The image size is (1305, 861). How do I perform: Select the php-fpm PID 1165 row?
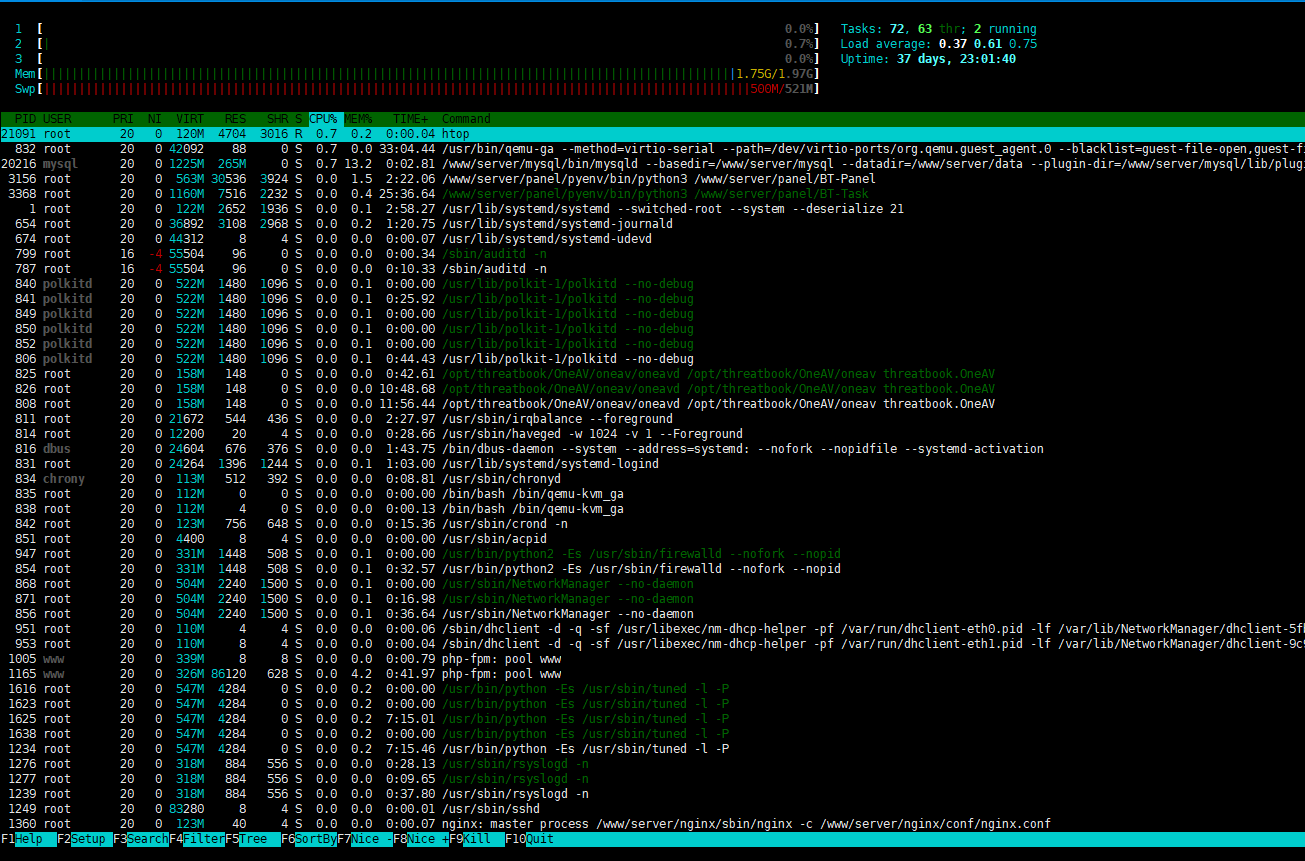pyautogui.click(x=652, y=674)
